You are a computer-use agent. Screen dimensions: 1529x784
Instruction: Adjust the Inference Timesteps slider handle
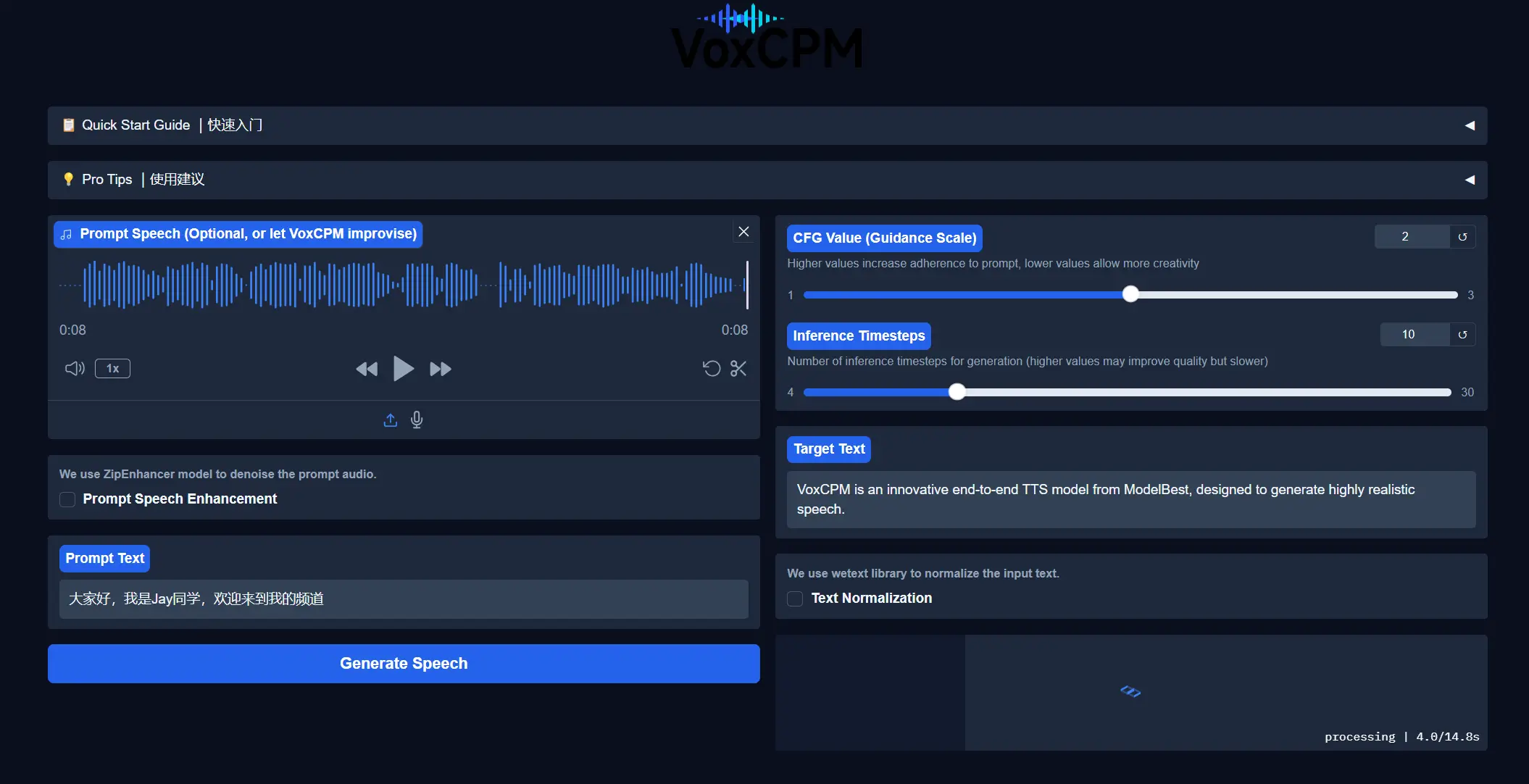(x=957, y=392)
